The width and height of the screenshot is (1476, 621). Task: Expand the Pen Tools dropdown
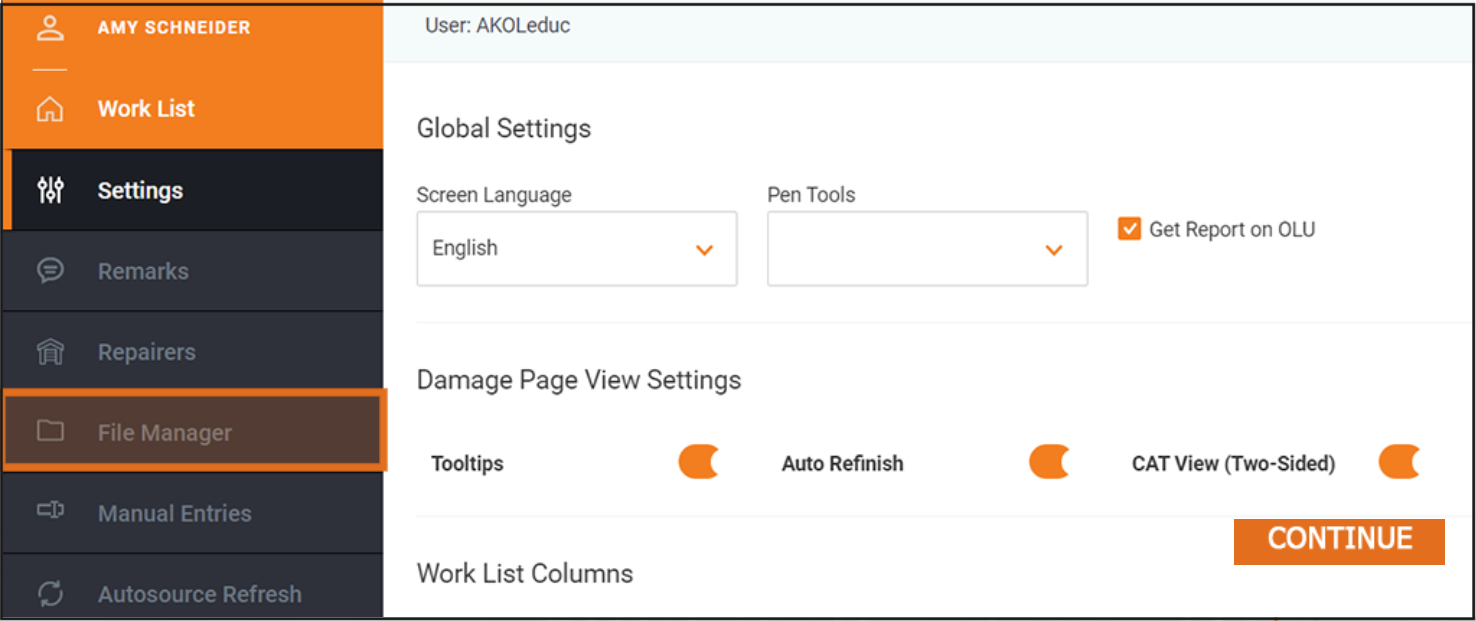pos(926,249)
